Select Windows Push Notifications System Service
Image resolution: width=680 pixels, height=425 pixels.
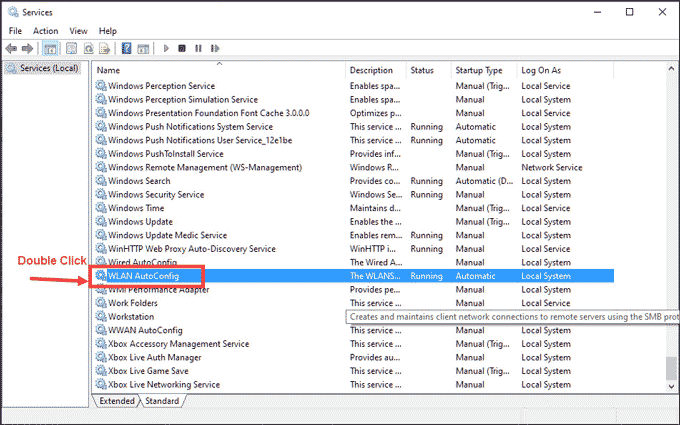click(x=190, y=126)
